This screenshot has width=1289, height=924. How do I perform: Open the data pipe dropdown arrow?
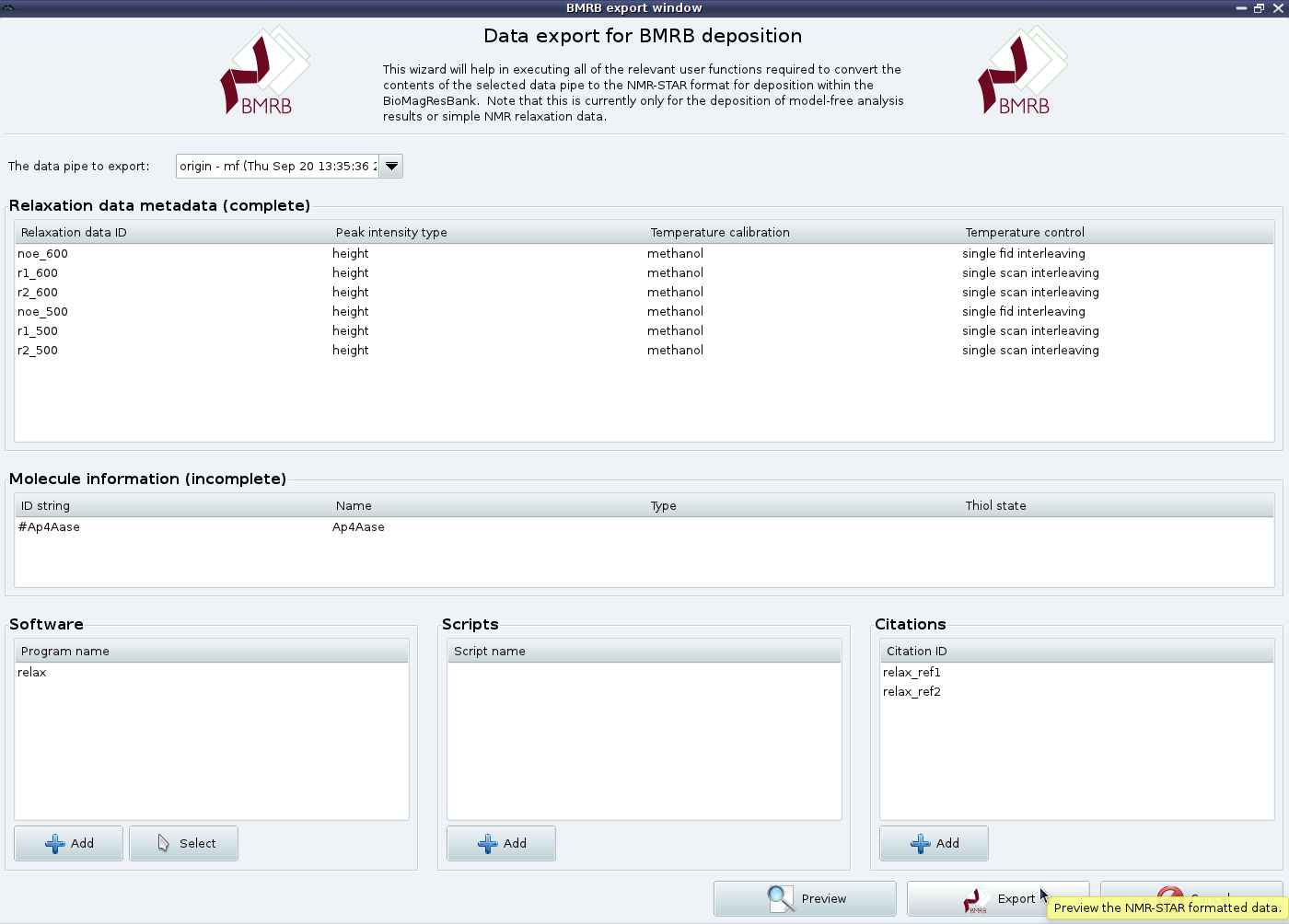[391, 167]
